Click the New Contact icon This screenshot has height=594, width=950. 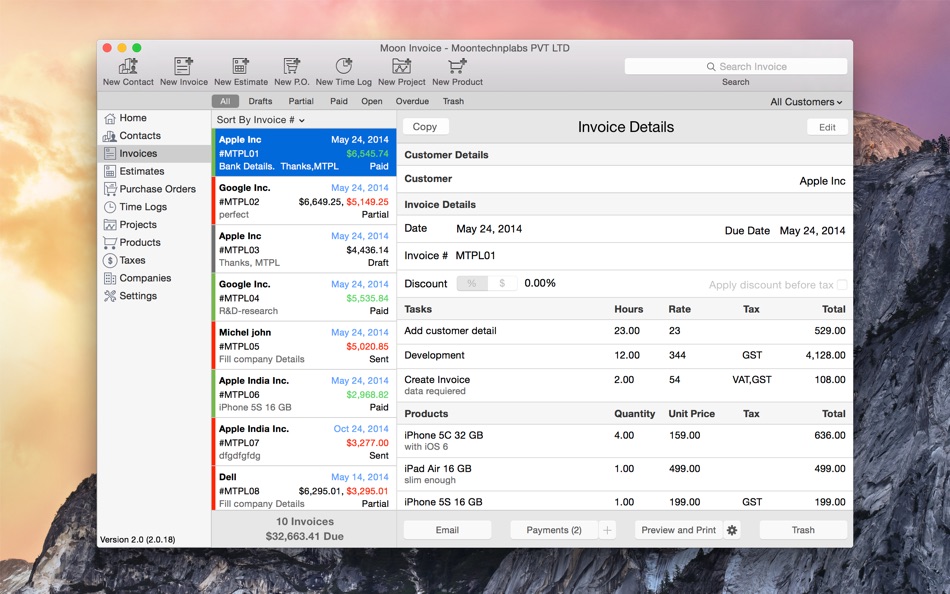(x=127, y=68)
